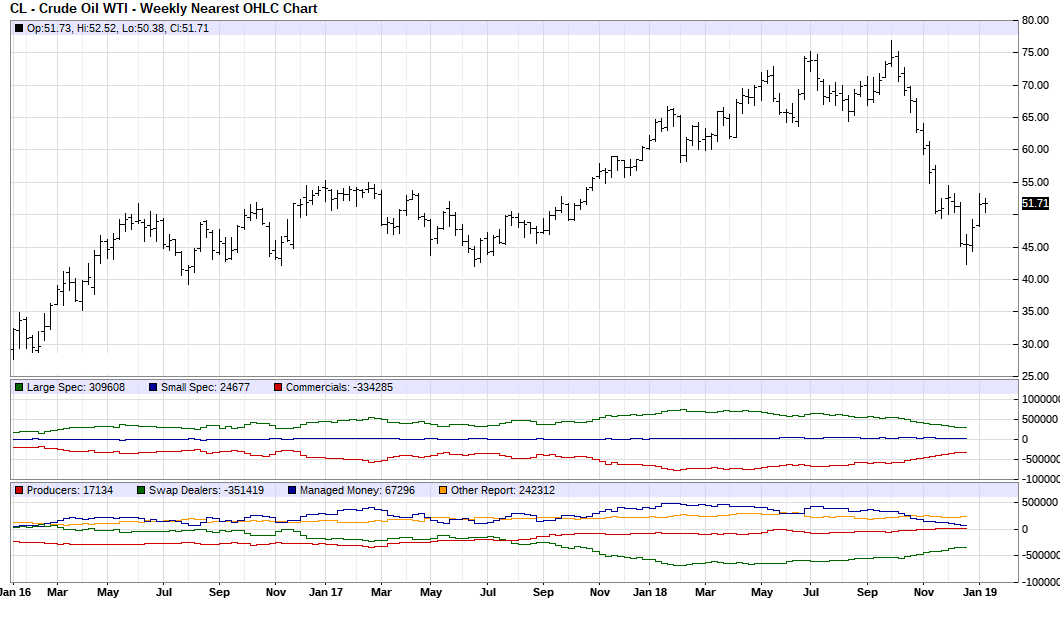Click the 51.71 last price tag

pos(1034,203)
